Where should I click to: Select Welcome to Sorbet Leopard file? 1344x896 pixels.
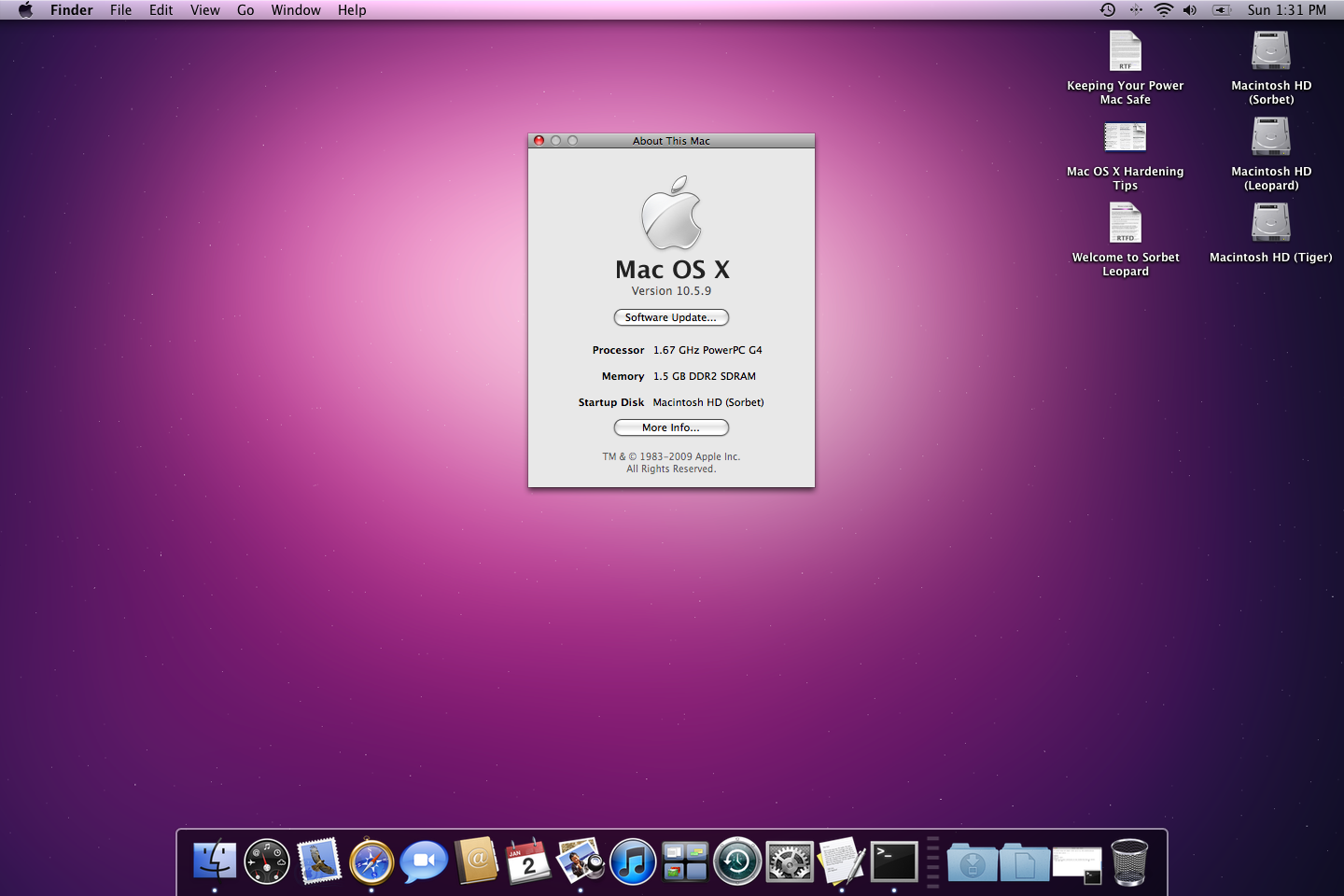click(x=1126, y=223)
